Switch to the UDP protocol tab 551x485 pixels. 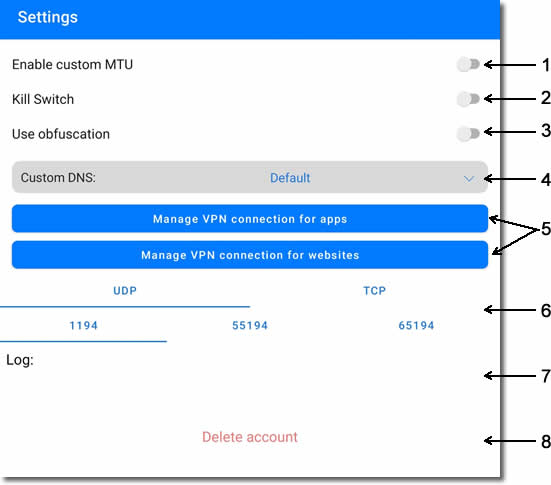coord(125,291)
